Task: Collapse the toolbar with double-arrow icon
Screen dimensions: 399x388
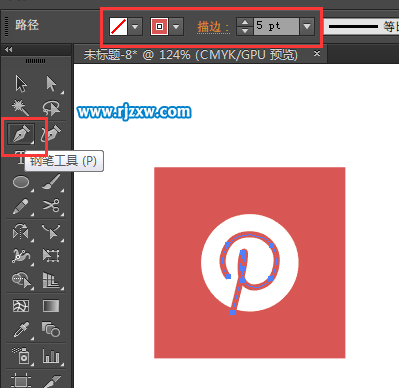Action: click(x=9, y=49)
